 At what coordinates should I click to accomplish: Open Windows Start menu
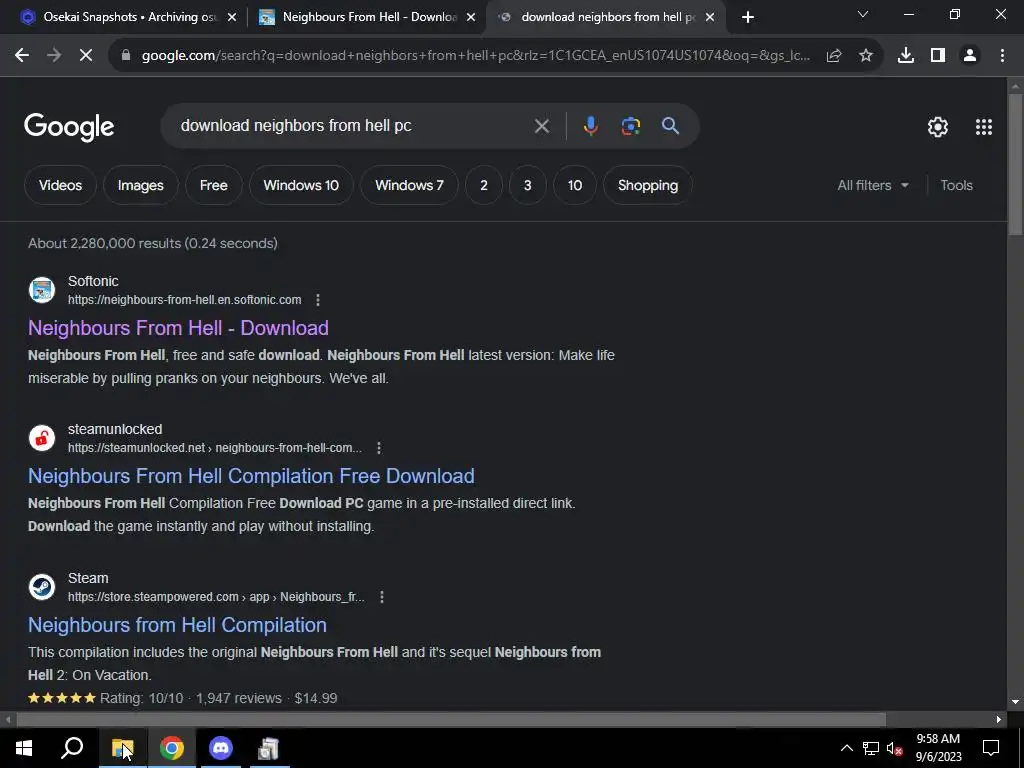click(24, 748)
